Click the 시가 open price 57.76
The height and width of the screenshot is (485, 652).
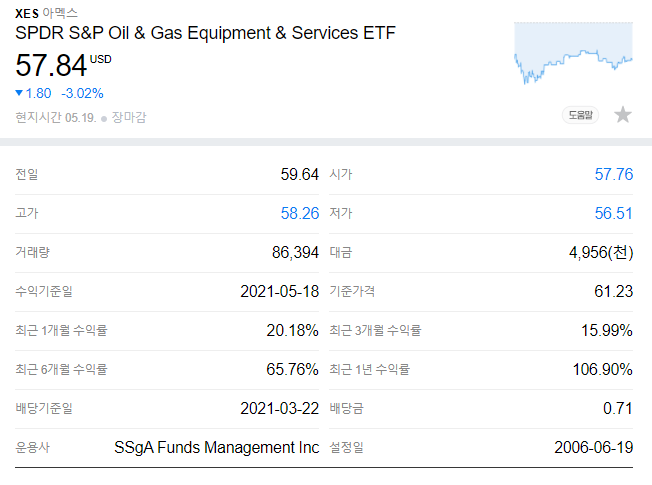613,174
